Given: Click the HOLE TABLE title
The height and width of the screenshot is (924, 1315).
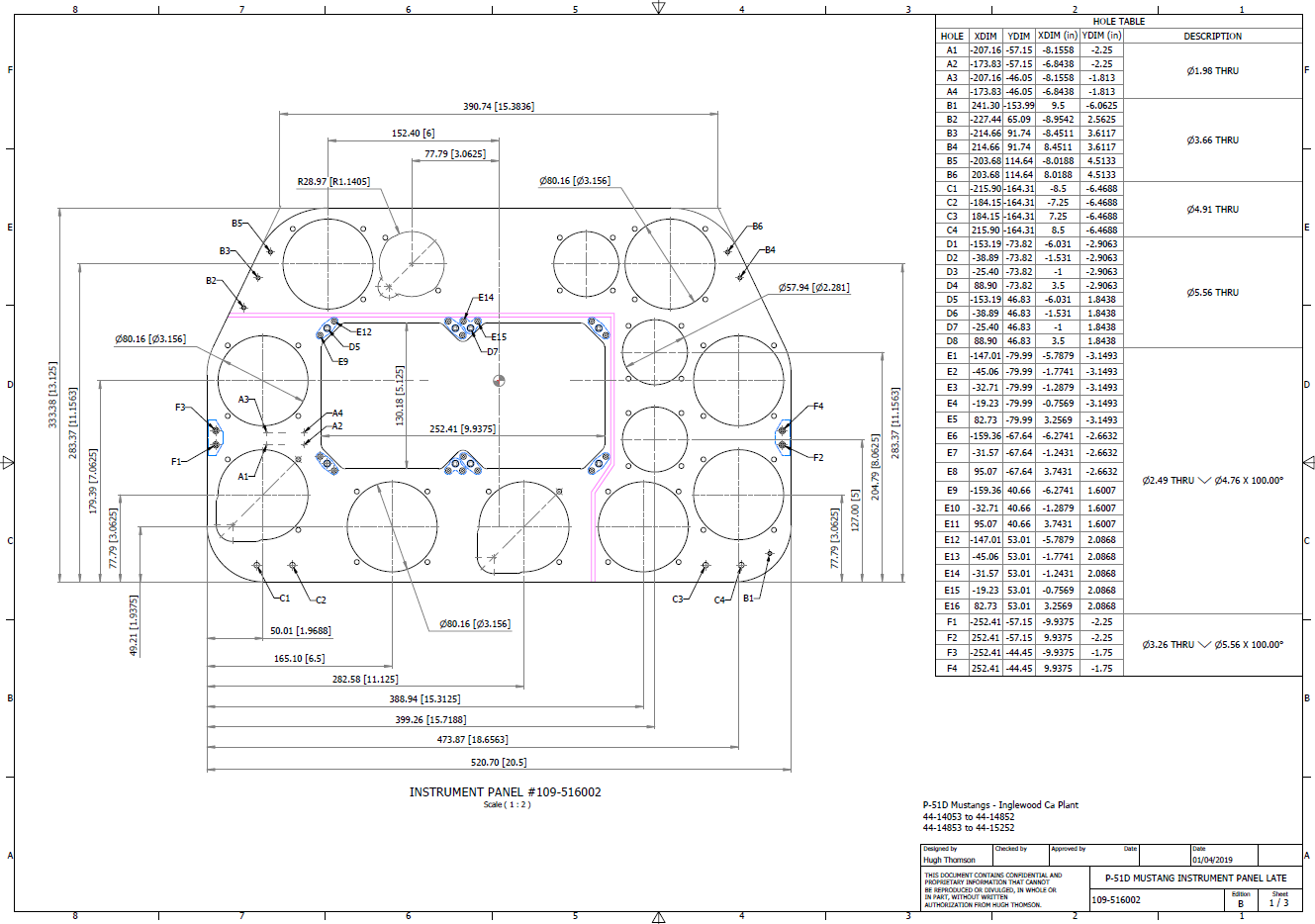Looking at the screenshot, I should pos(1118,21).
